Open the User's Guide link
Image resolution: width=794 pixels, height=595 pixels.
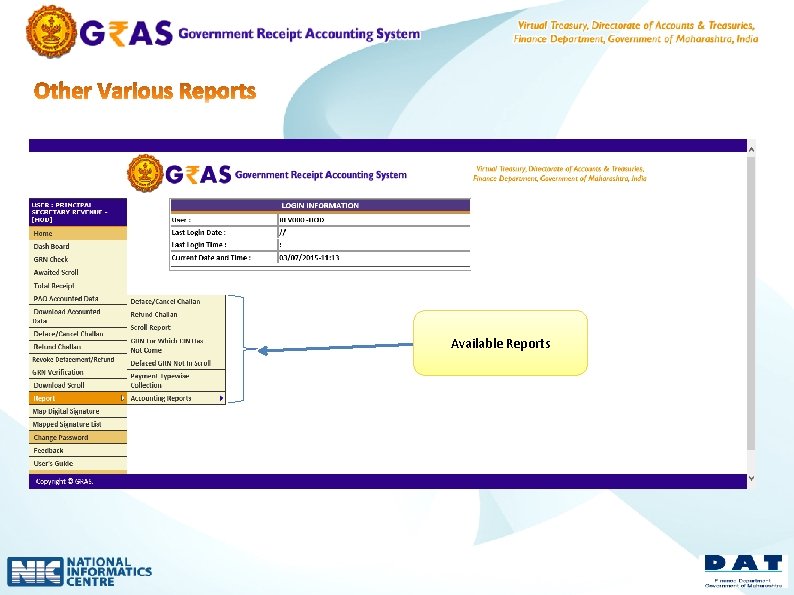pos(77,464)
